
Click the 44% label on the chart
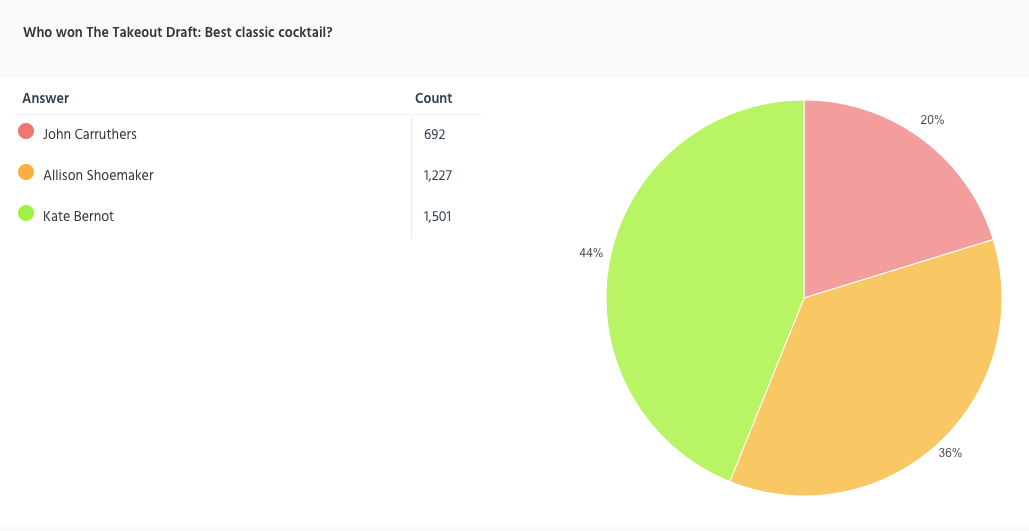click(x=591, y=253)
